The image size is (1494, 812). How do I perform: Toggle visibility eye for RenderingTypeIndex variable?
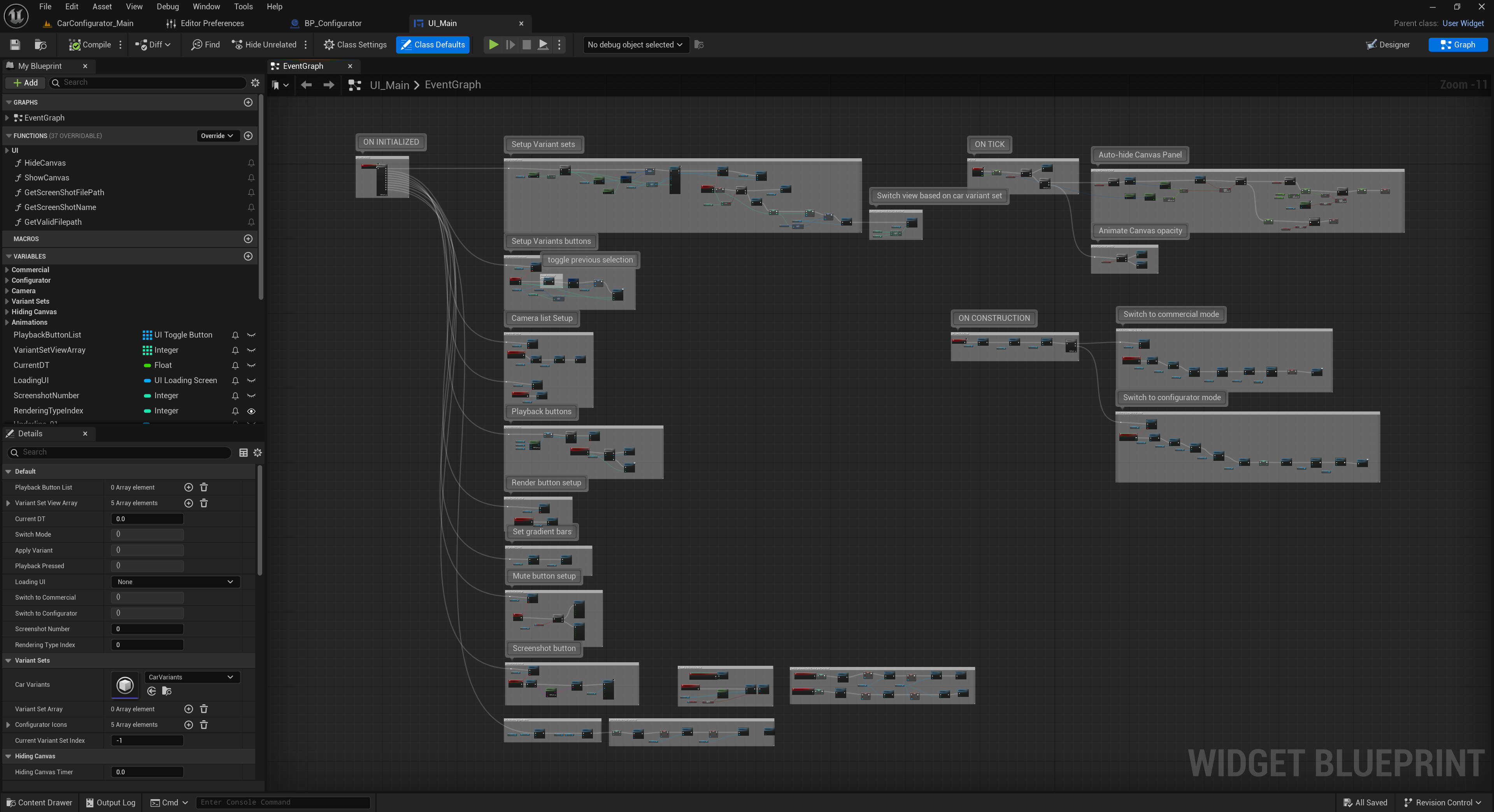(251, 411)
